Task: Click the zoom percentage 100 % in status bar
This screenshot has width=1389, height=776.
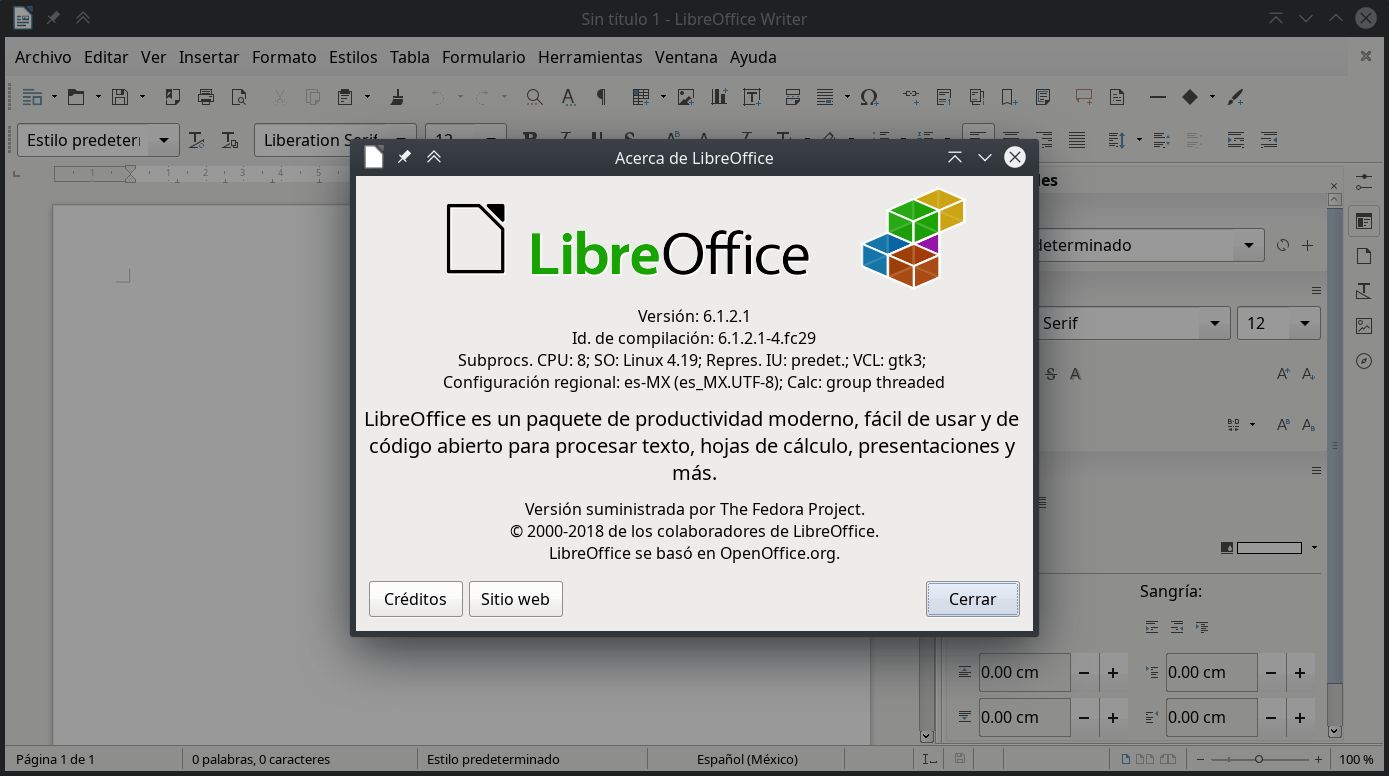Action: pyautogui.click(x=1356, y=759)
